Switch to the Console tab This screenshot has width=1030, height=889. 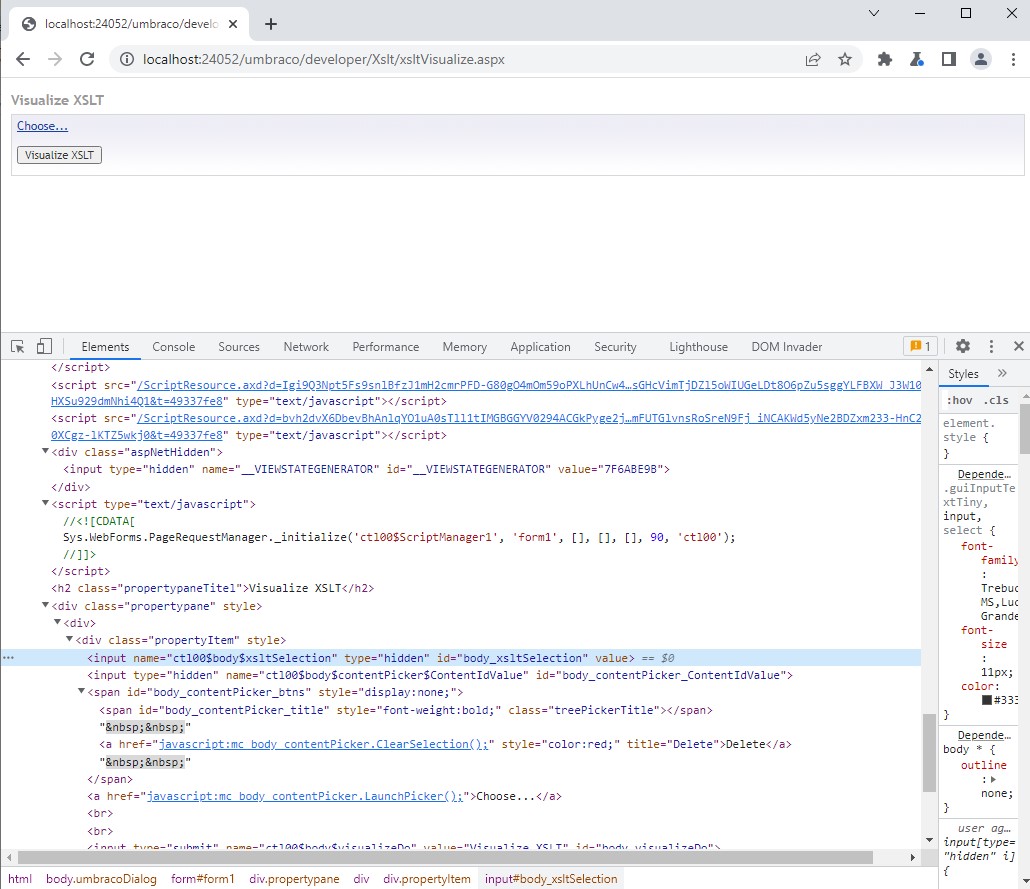pyautogui.click(x=173, y=347)
